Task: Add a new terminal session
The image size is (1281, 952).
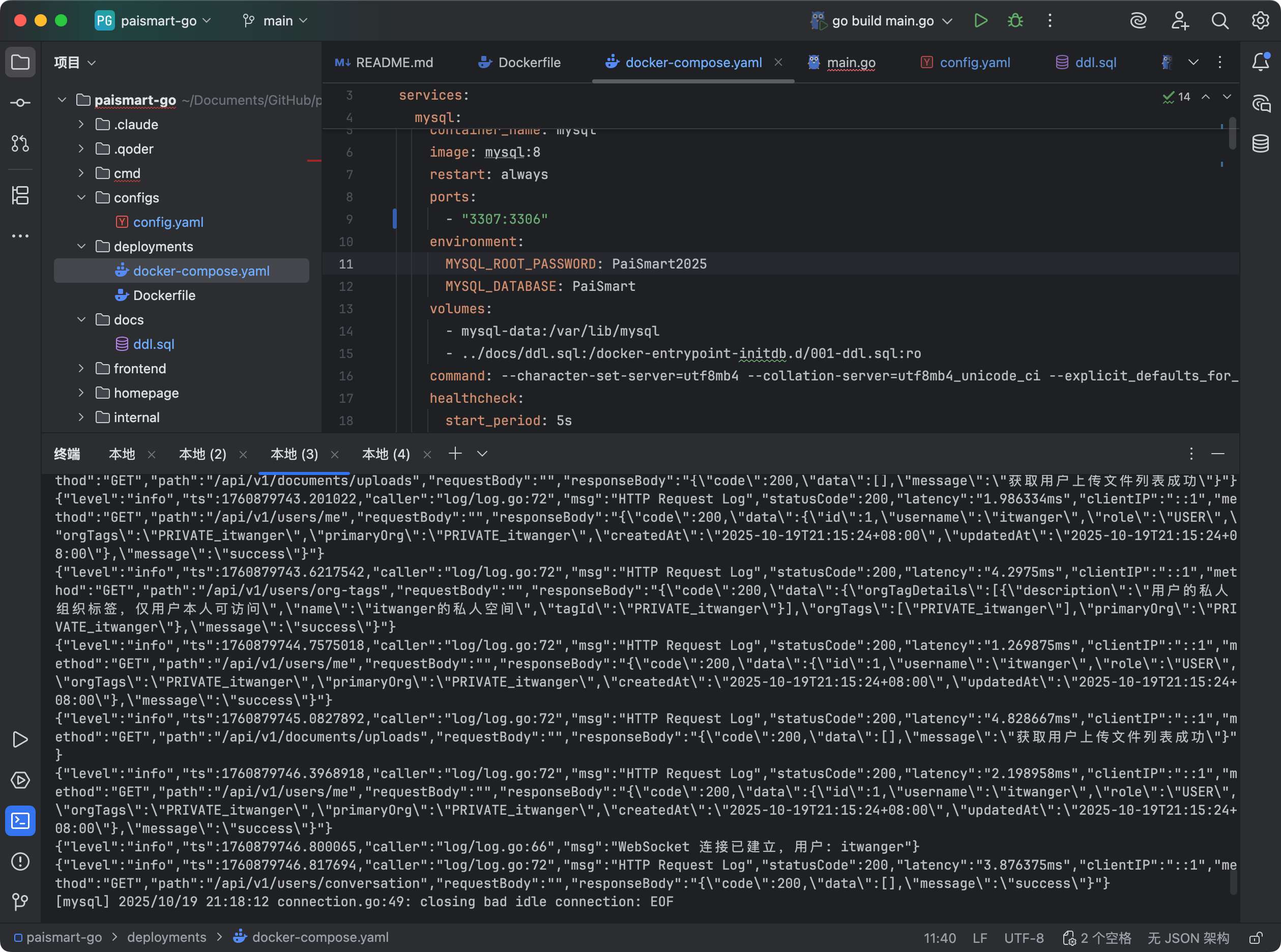Action: pyautogui.click(x=455, y=454)
